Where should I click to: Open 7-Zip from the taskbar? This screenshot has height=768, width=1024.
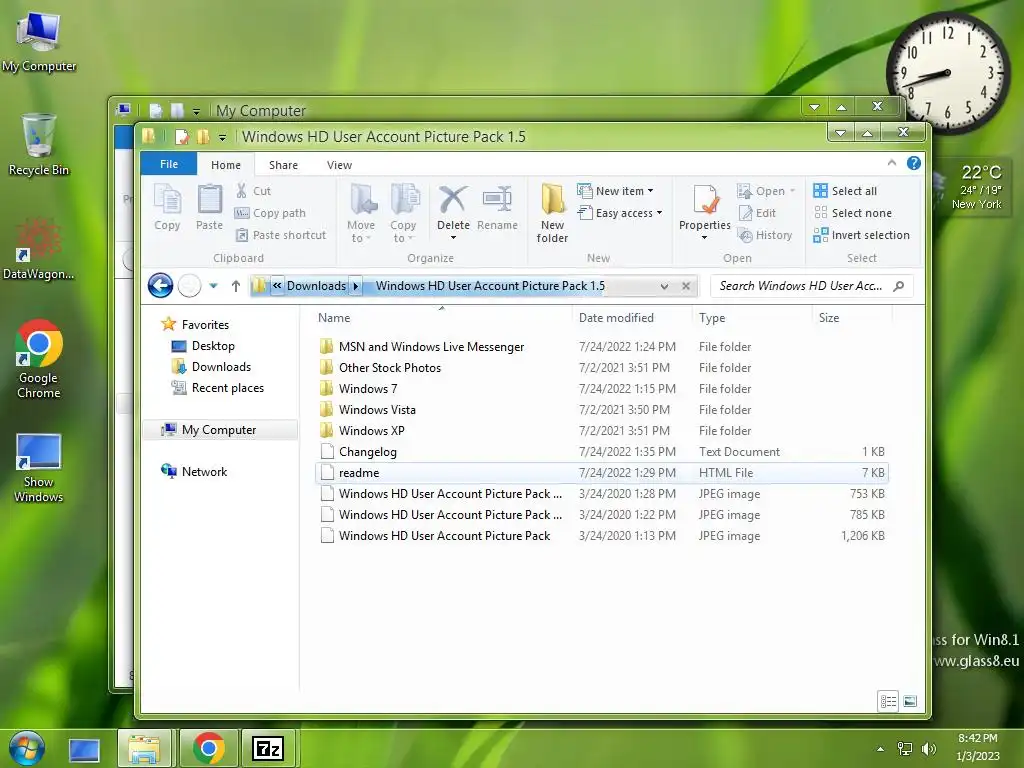[x=268, y=748]
